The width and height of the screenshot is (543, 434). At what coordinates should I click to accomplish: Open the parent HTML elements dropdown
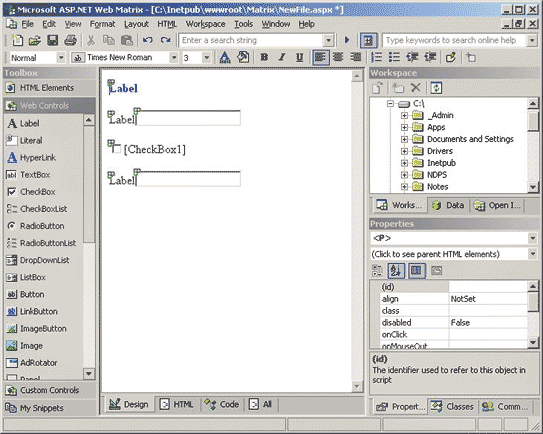point(532,254)
